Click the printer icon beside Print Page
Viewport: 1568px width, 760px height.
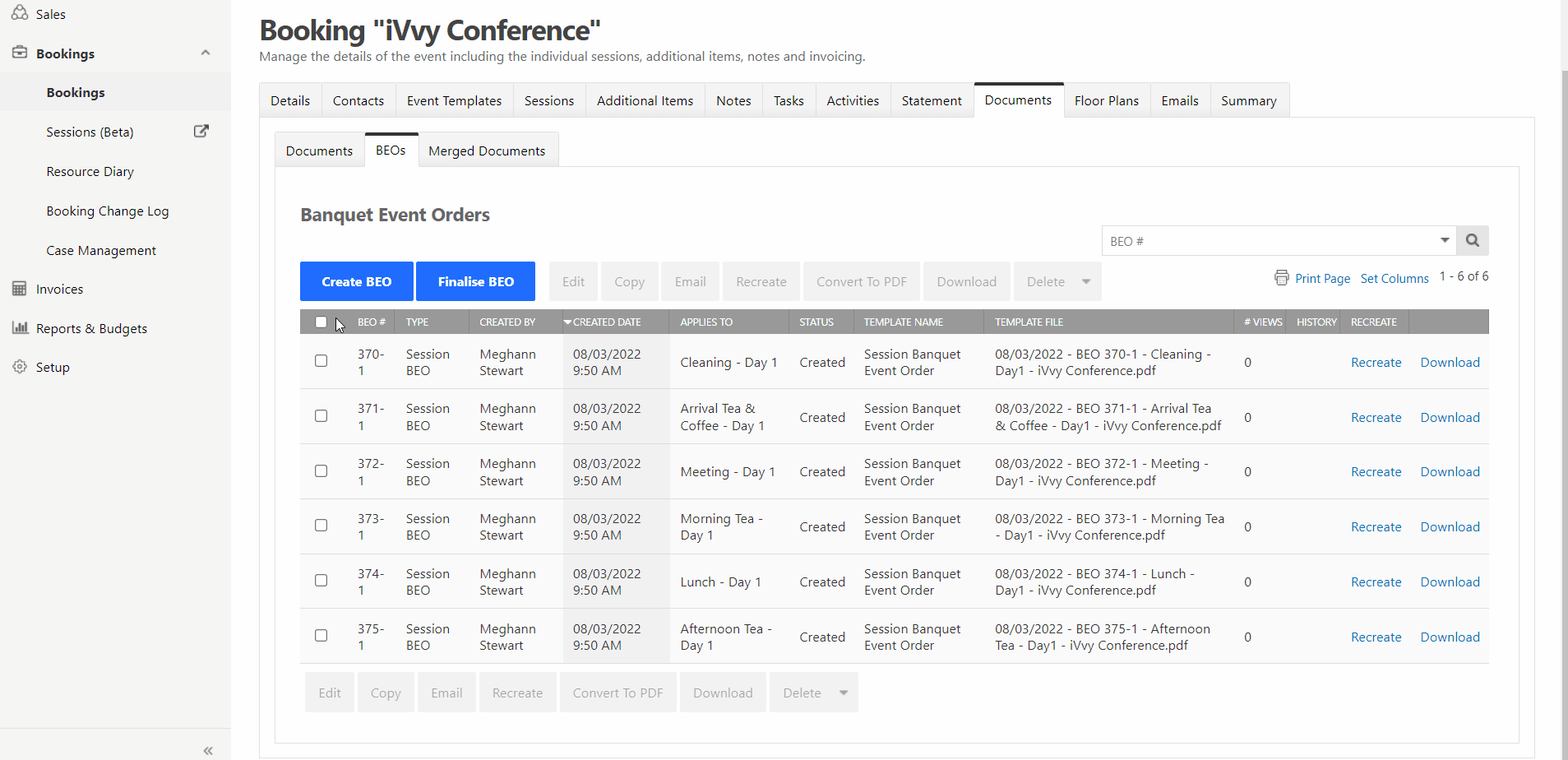coord(1281,278)
